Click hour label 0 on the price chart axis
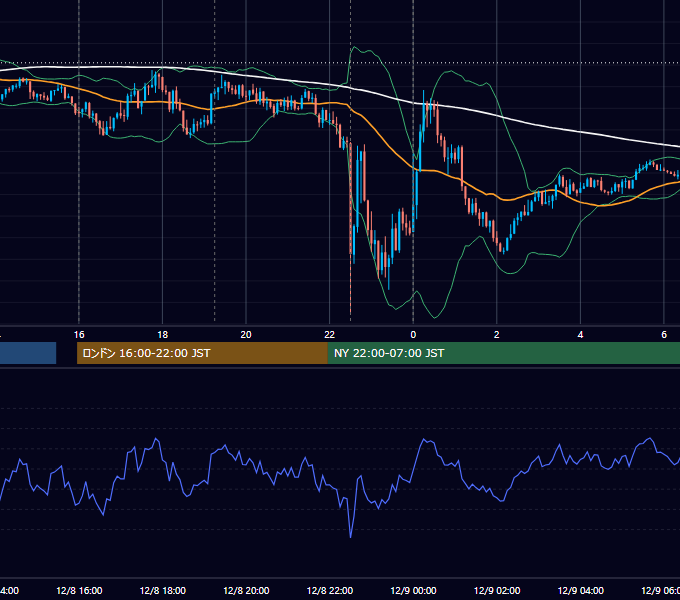The image size is (680, 600). [413, 335]
